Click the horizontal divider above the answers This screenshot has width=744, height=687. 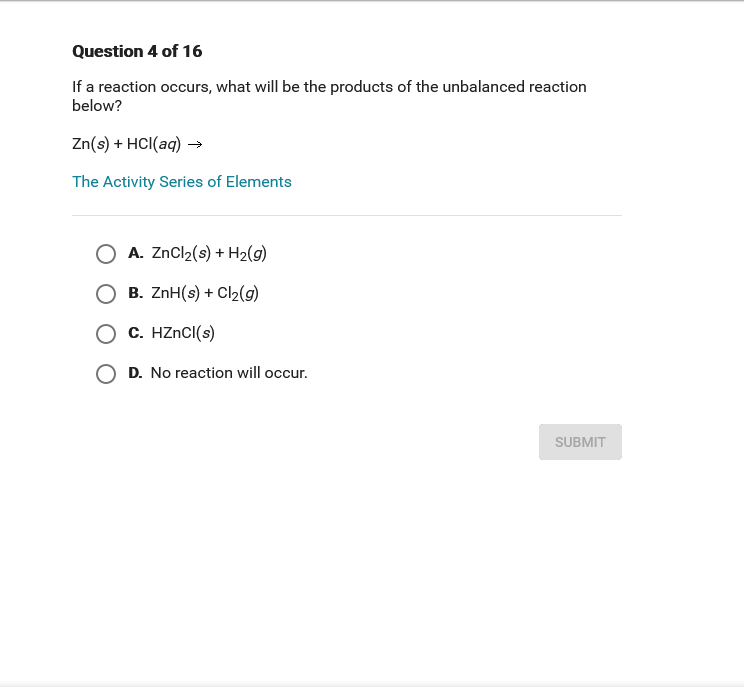(347, 215)
